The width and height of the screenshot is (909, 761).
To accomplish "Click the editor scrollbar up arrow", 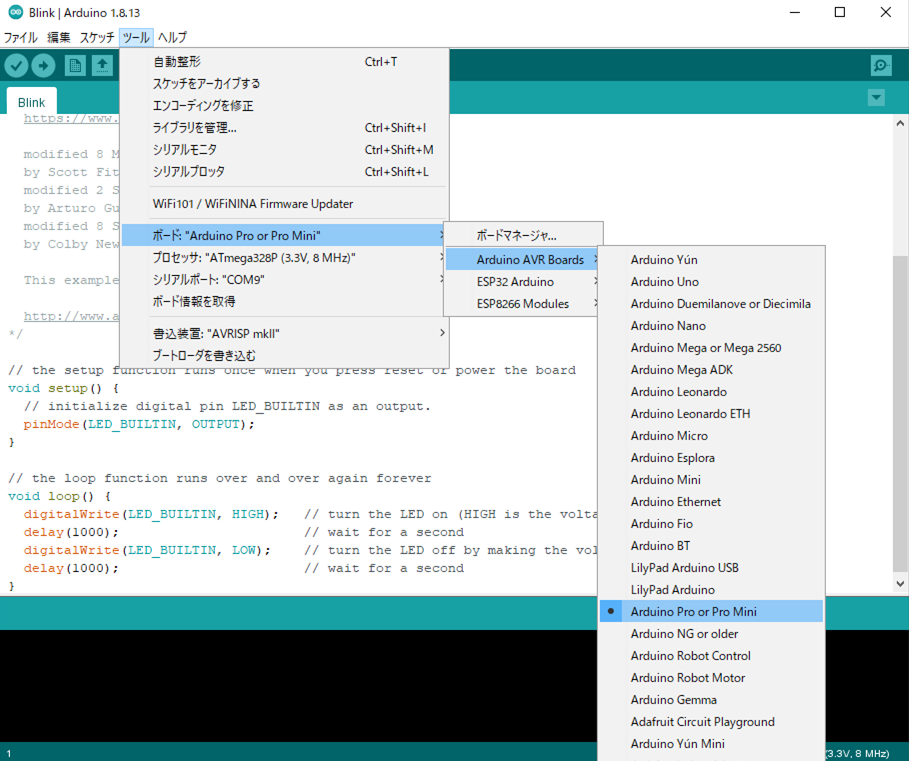I will tap(900, 123).
